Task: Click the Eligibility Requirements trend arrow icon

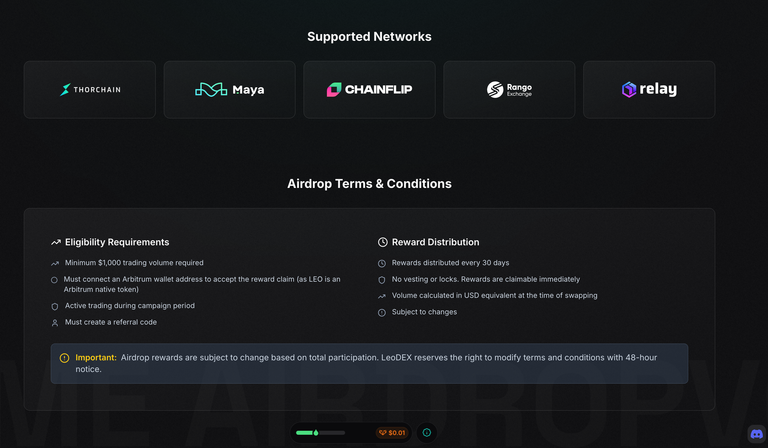Action: [x=56, y=242]
